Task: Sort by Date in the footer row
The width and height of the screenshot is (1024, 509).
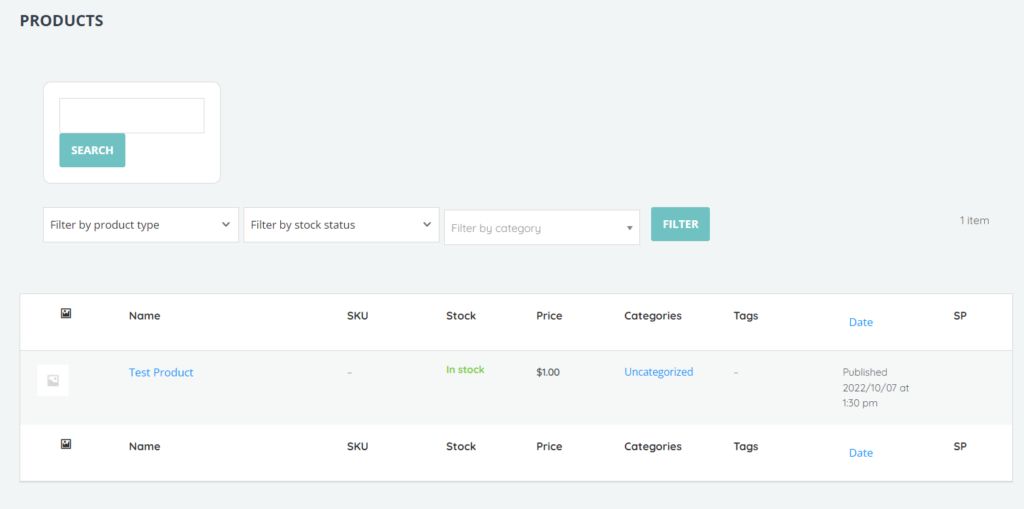Action: [x=860, y=453]
